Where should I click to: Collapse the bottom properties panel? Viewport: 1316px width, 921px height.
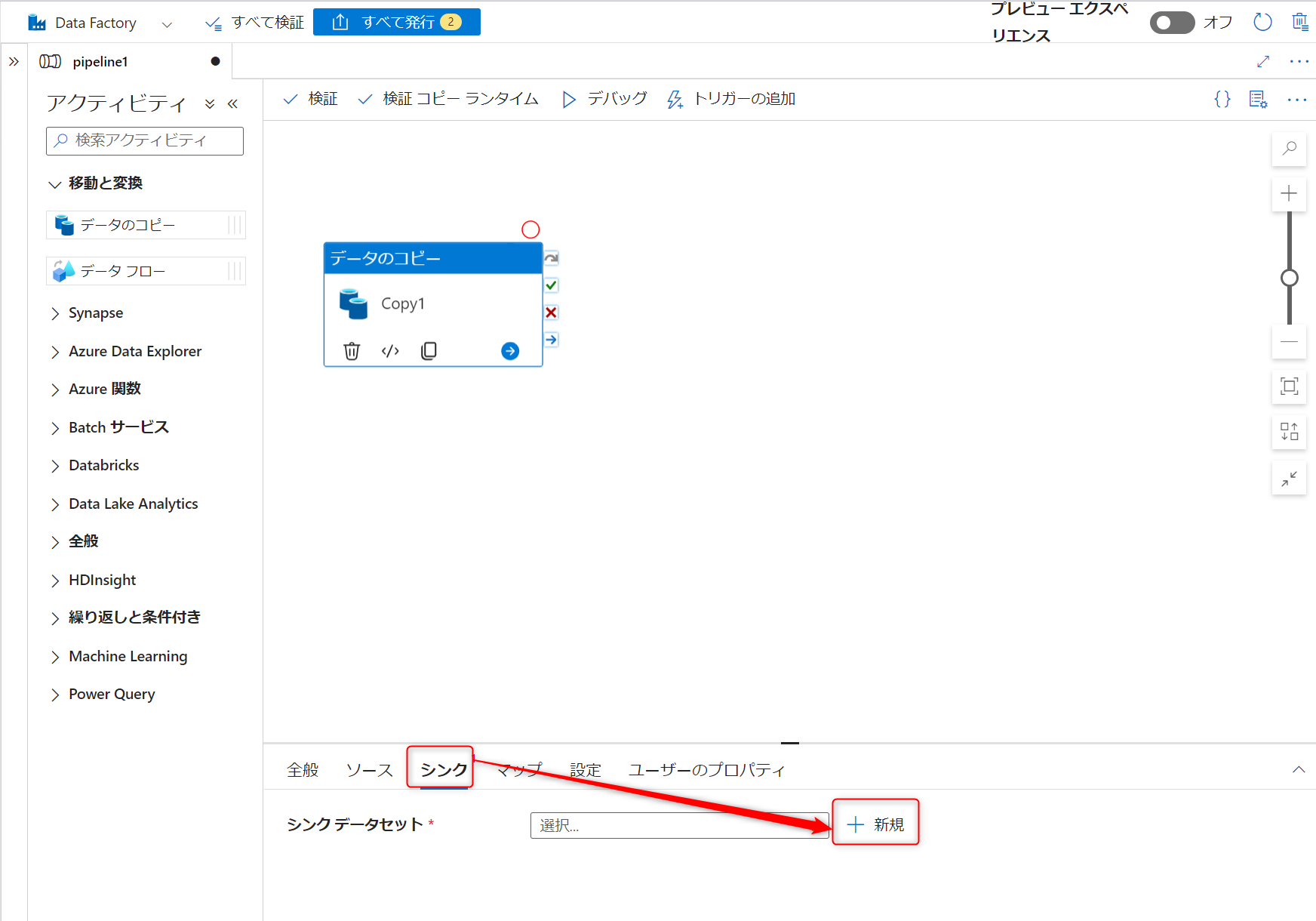(x=1299, y=770)
